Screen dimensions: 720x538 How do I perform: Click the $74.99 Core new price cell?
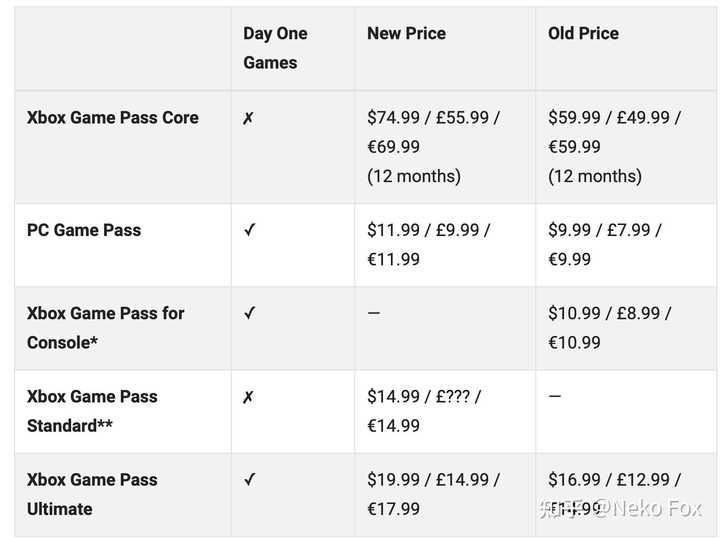433,146
